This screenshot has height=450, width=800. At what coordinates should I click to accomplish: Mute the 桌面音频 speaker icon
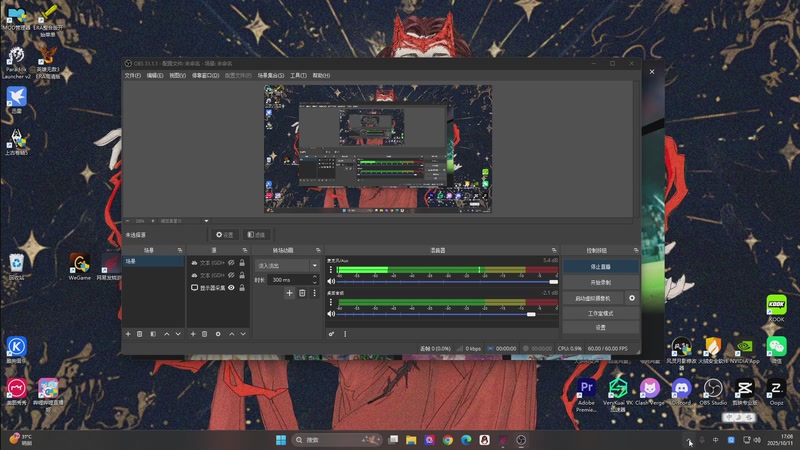tap(331, 314)
